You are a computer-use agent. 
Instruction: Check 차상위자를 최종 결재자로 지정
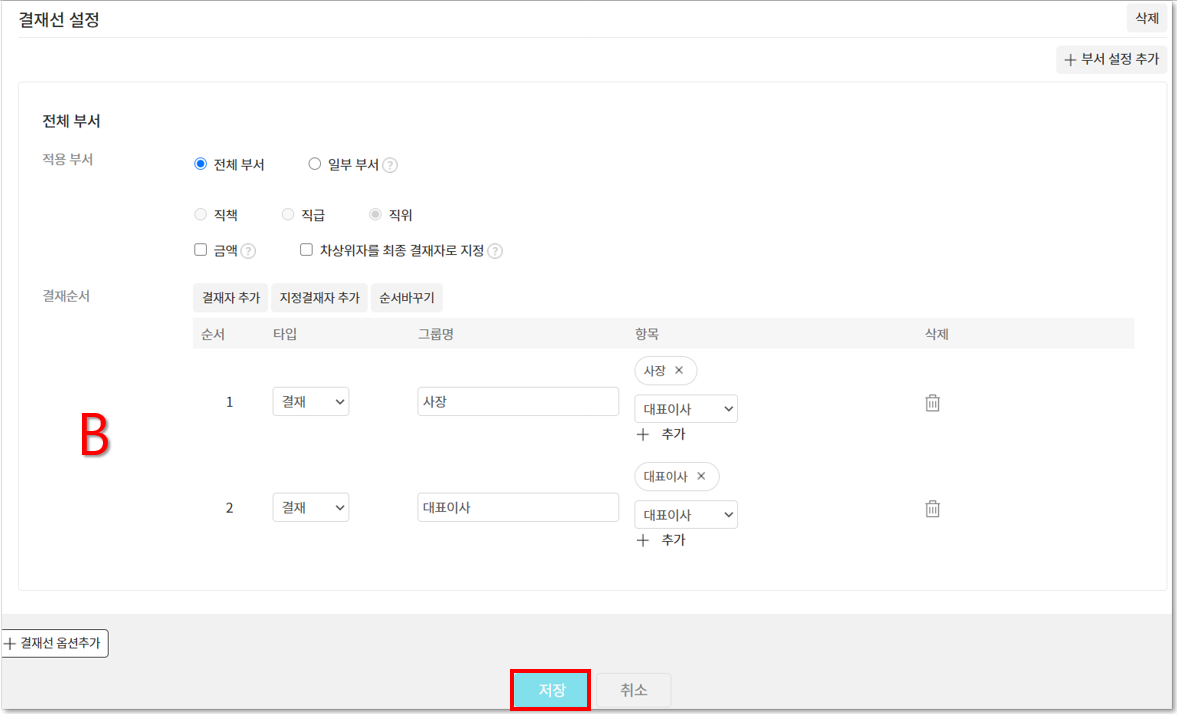pos(306,250)
